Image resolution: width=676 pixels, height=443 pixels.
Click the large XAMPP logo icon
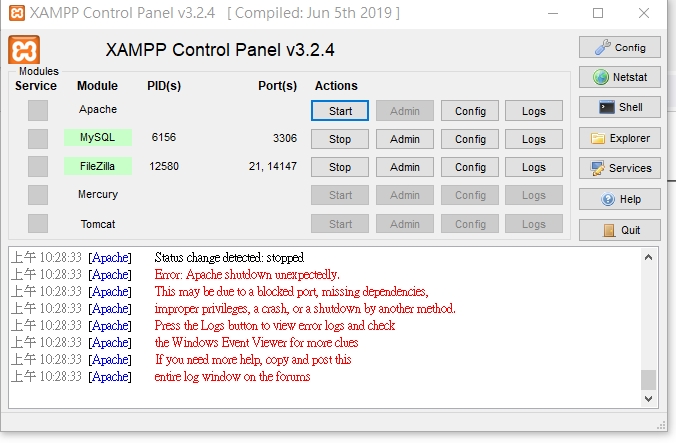pyautogui.click(x=24, y=50)
